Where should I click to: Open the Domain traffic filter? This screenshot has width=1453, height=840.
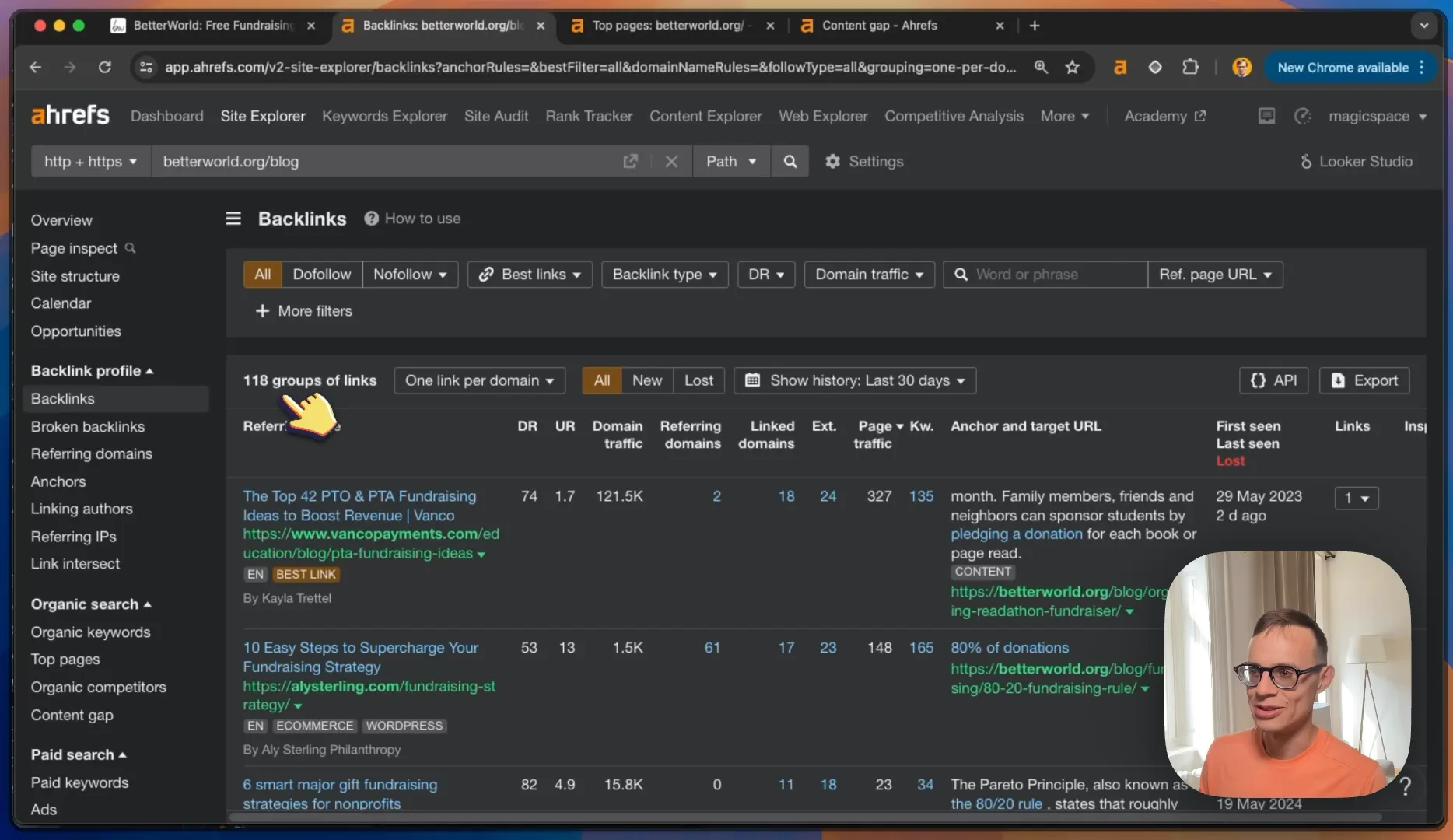coord(869,274)
